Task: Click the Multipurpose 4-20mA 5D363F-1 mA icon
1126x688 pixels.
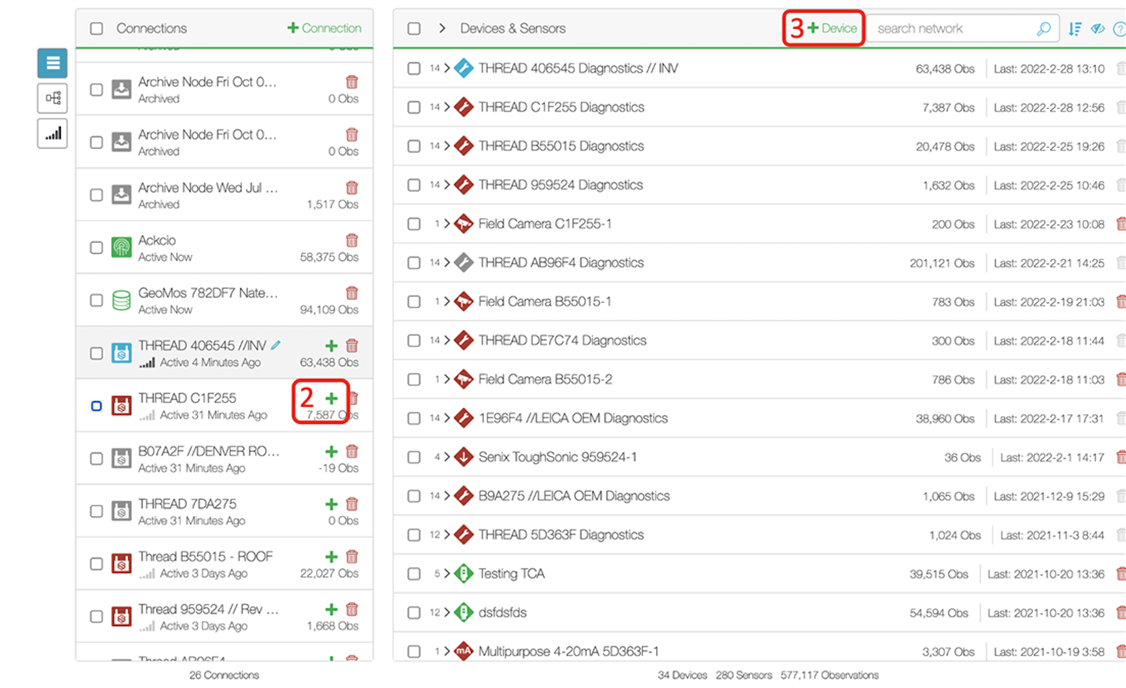Action: (x=464, y=651)
